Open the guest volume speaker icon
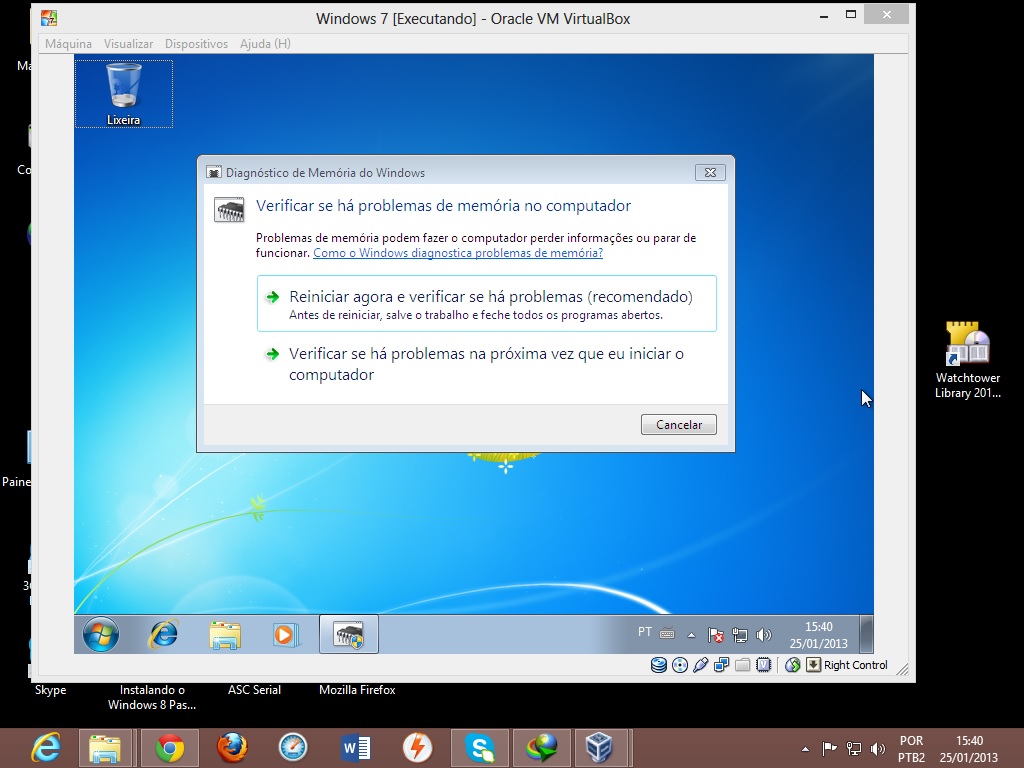 [x=763, y=635]
